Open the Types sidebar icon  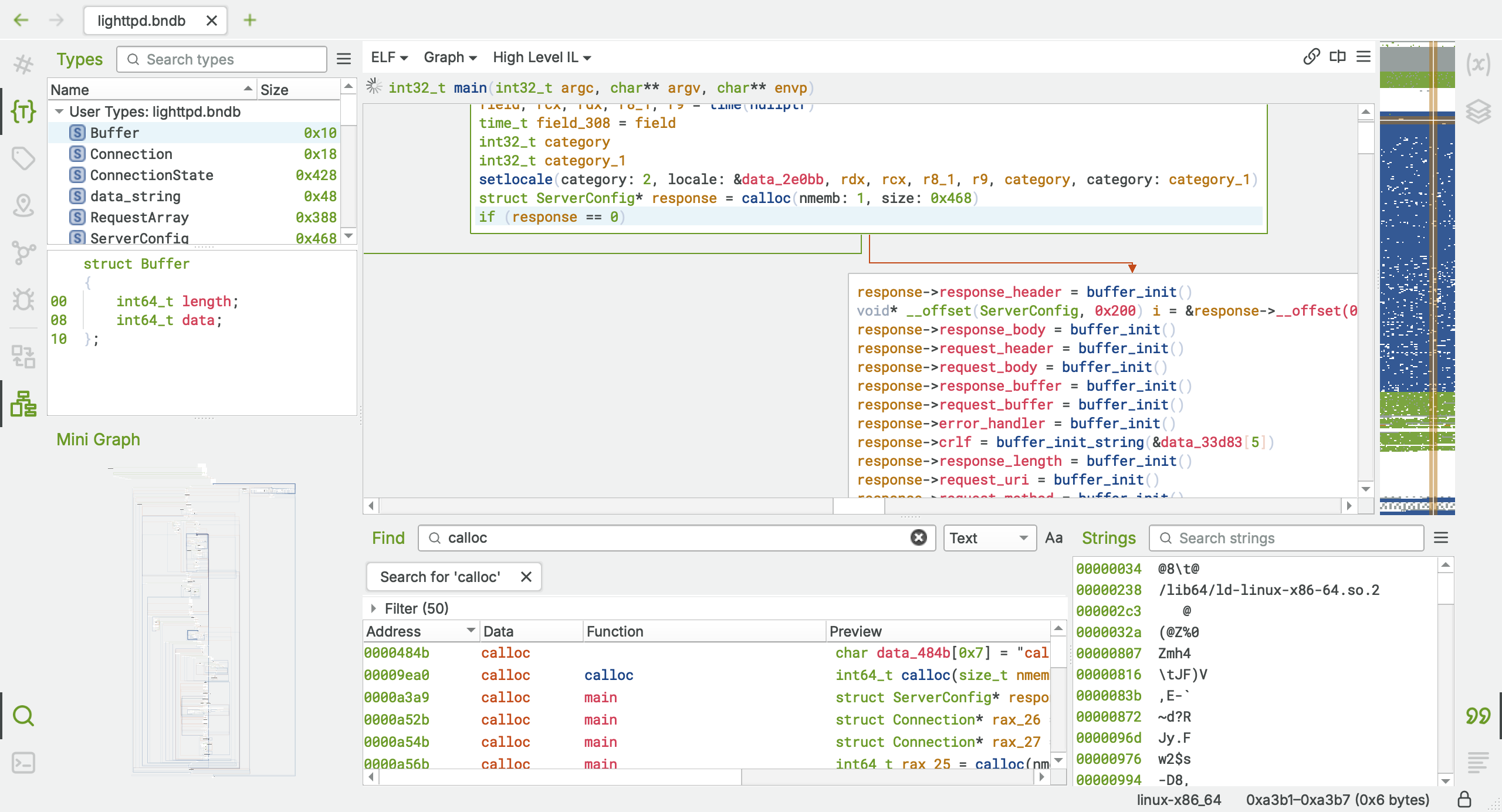[23, 111]
